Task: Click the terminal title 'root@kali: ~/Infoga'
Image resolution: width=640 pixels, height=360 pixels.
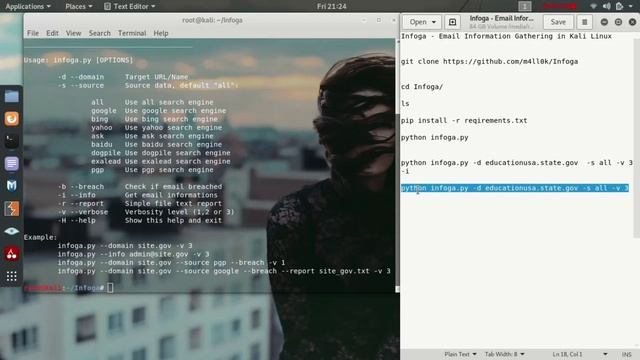Action: 212,20
